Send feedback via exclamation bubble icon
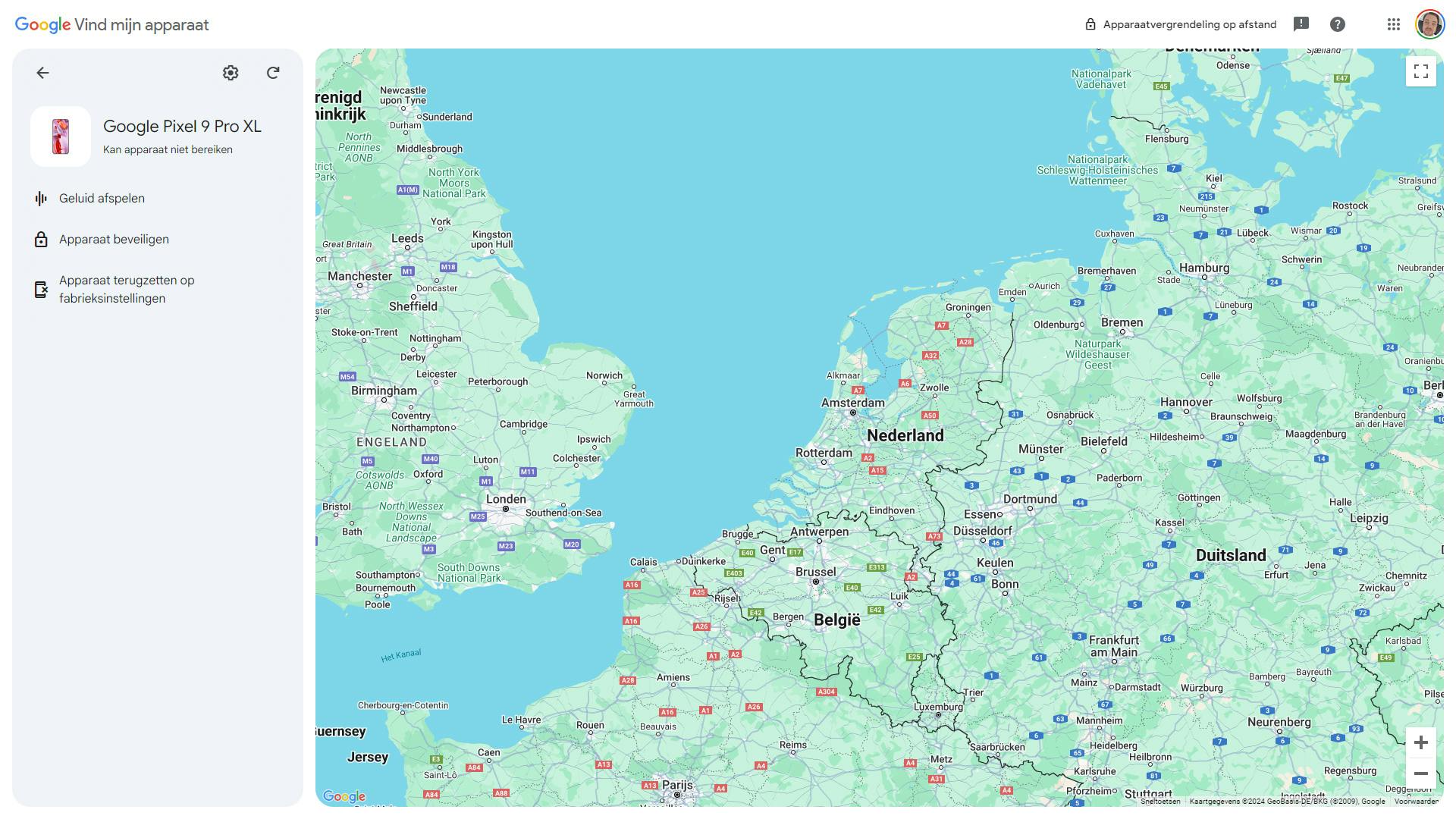 (x=1301, y=24)
